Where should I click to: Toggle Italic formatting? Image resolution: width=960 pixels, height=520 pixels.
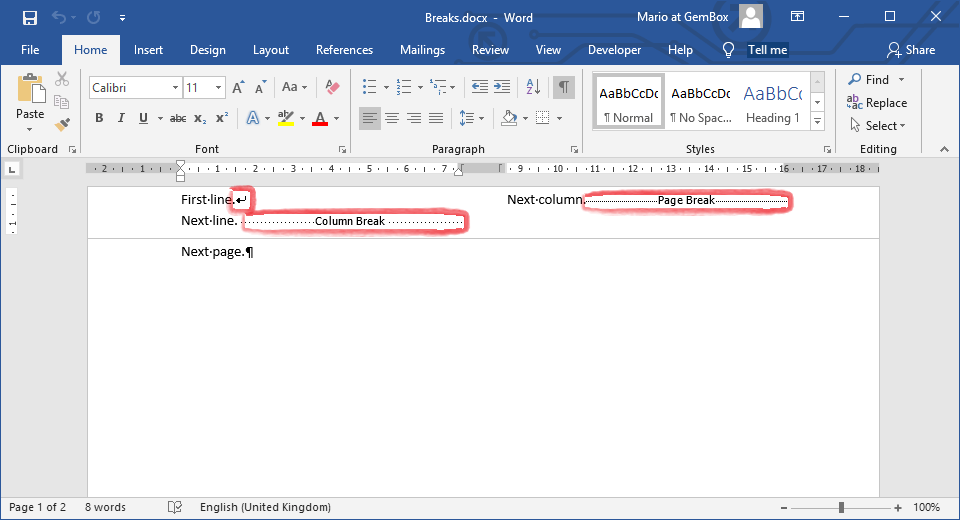[x=121, y=118]
